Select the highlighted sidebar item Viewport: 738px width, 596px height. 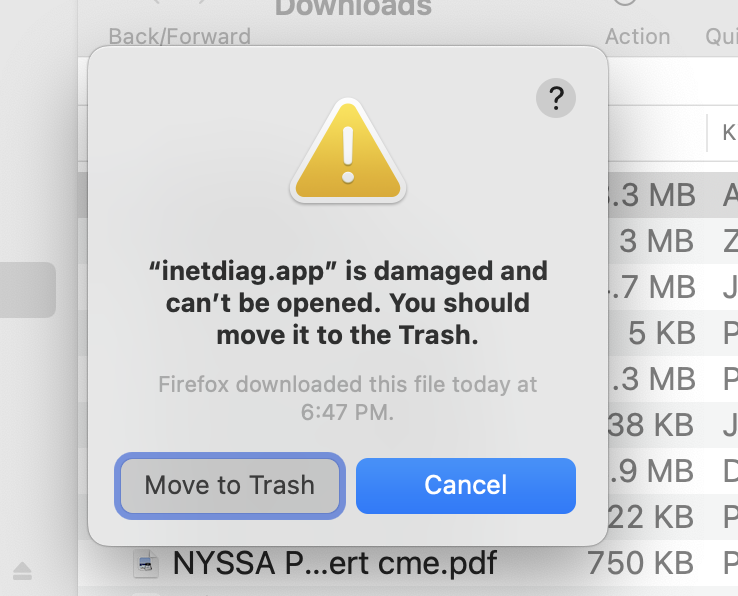point(28,290)
